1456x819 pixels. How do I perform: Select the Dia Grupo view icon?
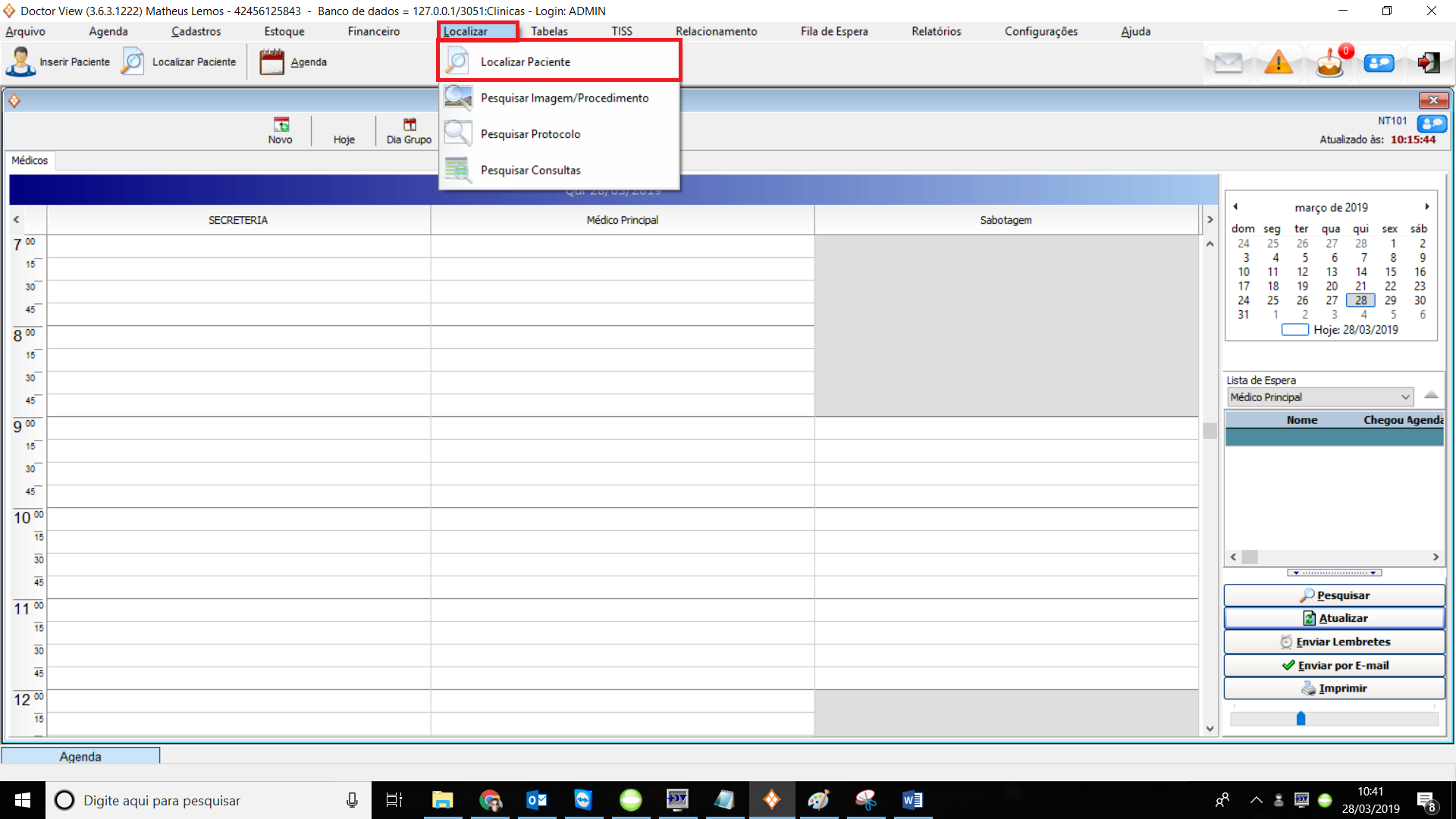point(409,125)
